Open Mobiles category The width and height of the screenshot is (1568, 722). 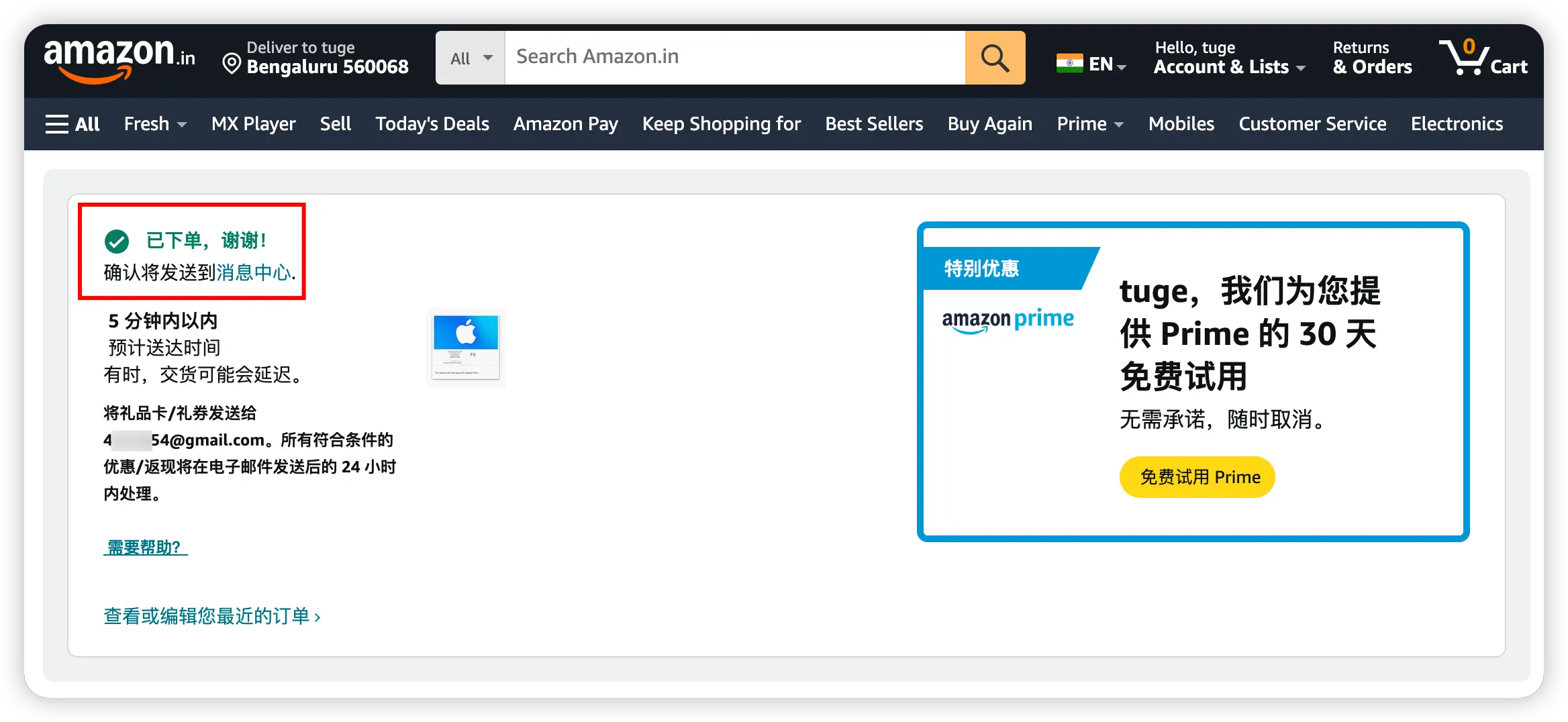1181,124
